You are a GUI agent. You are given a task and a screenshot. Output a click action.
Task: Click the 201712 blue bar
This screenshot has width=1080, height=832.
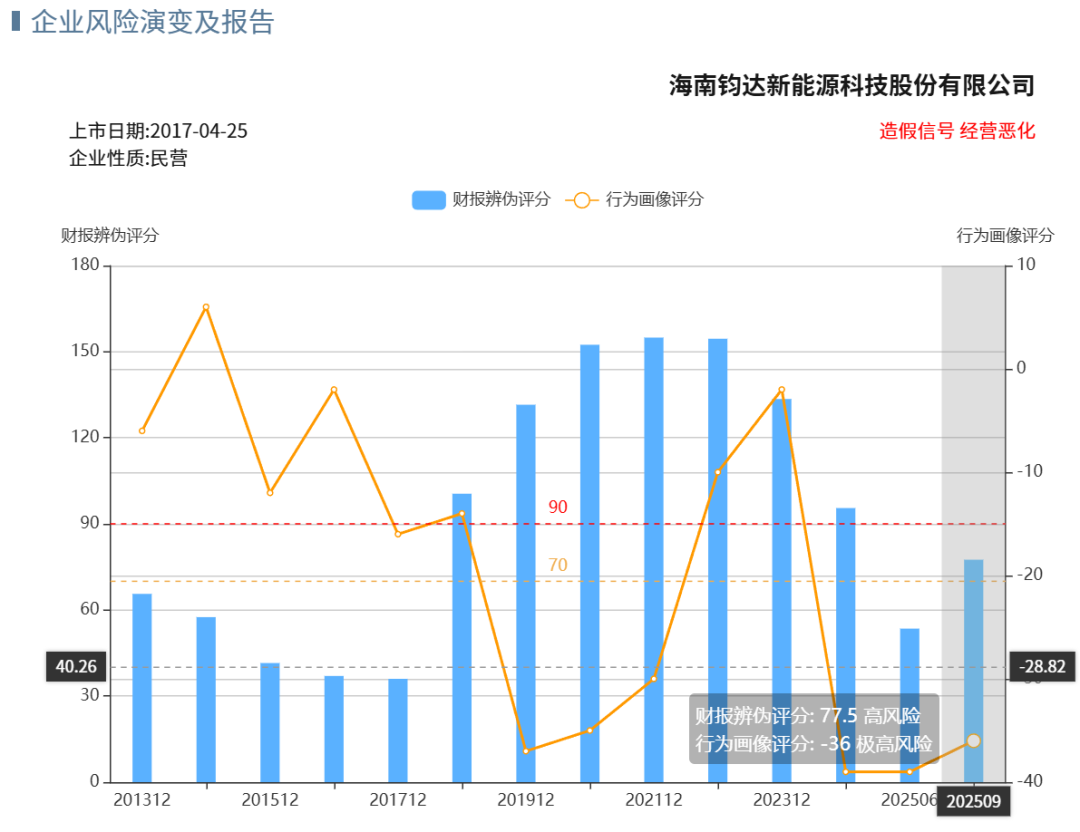pyautogui.click(x=398, y=730)
